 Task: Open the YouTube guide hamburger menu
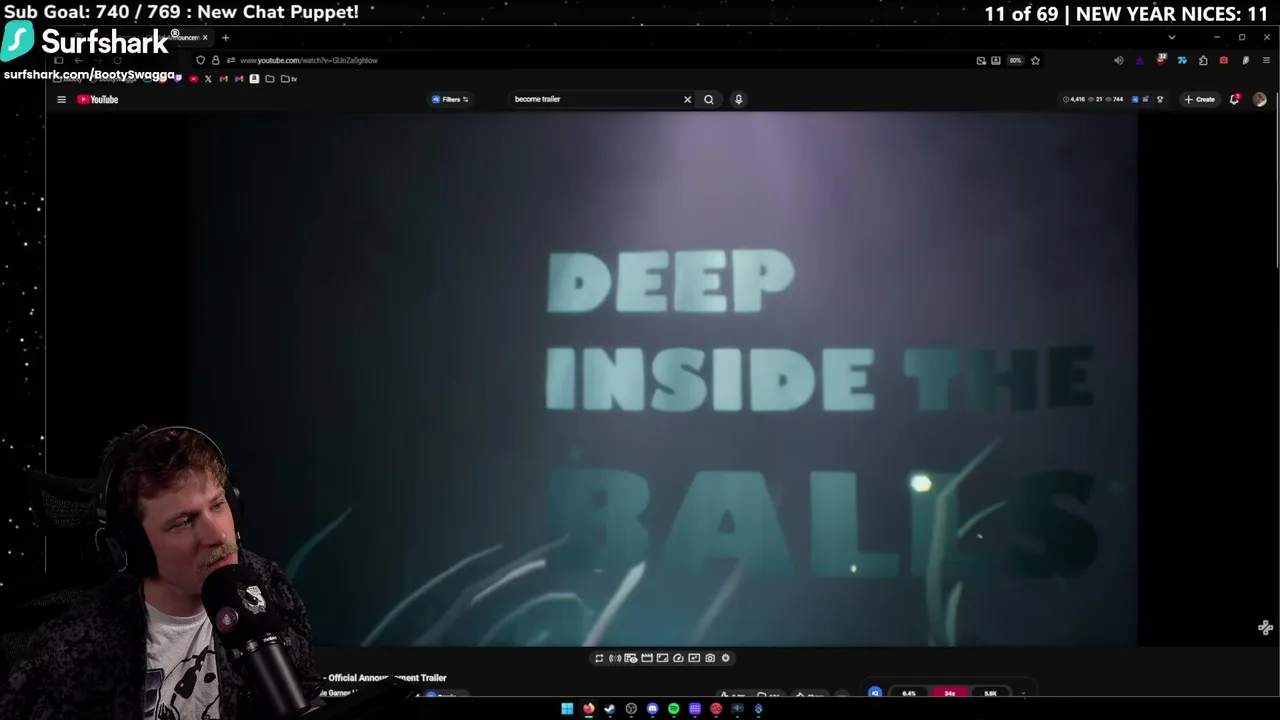pos(61,99)
